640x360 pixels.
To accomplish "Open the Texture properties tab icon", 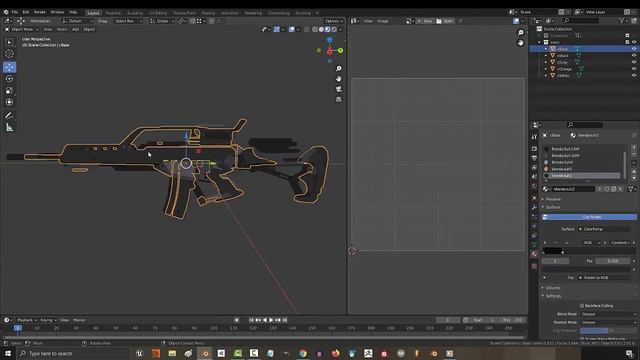I will 534,266.
